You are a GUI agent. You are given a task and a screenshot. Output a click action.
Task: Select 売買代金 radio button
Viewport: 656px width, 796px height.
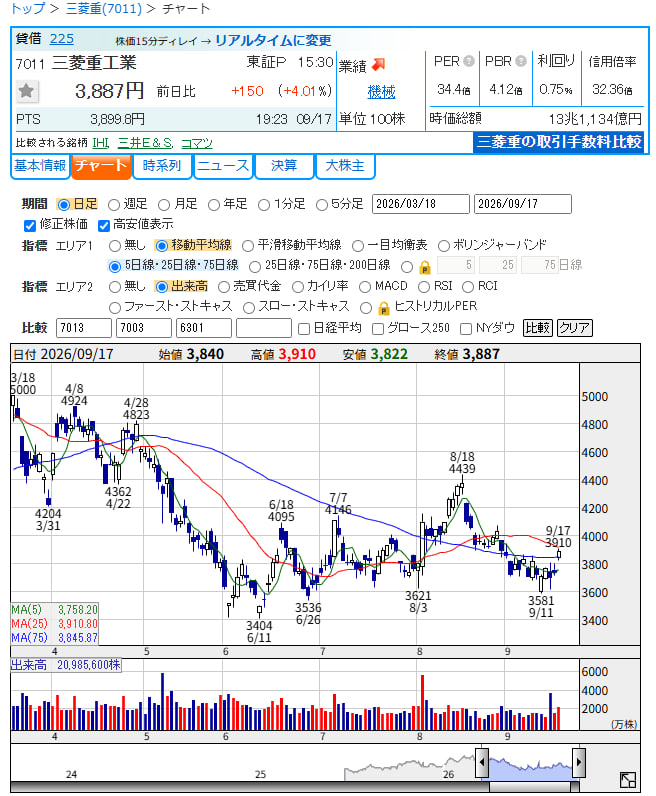point(223,287)
